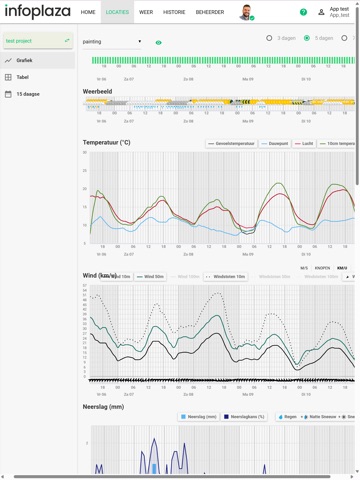Open the HISTORIE page
Screen dimensions: 360x480
[174, 12]
